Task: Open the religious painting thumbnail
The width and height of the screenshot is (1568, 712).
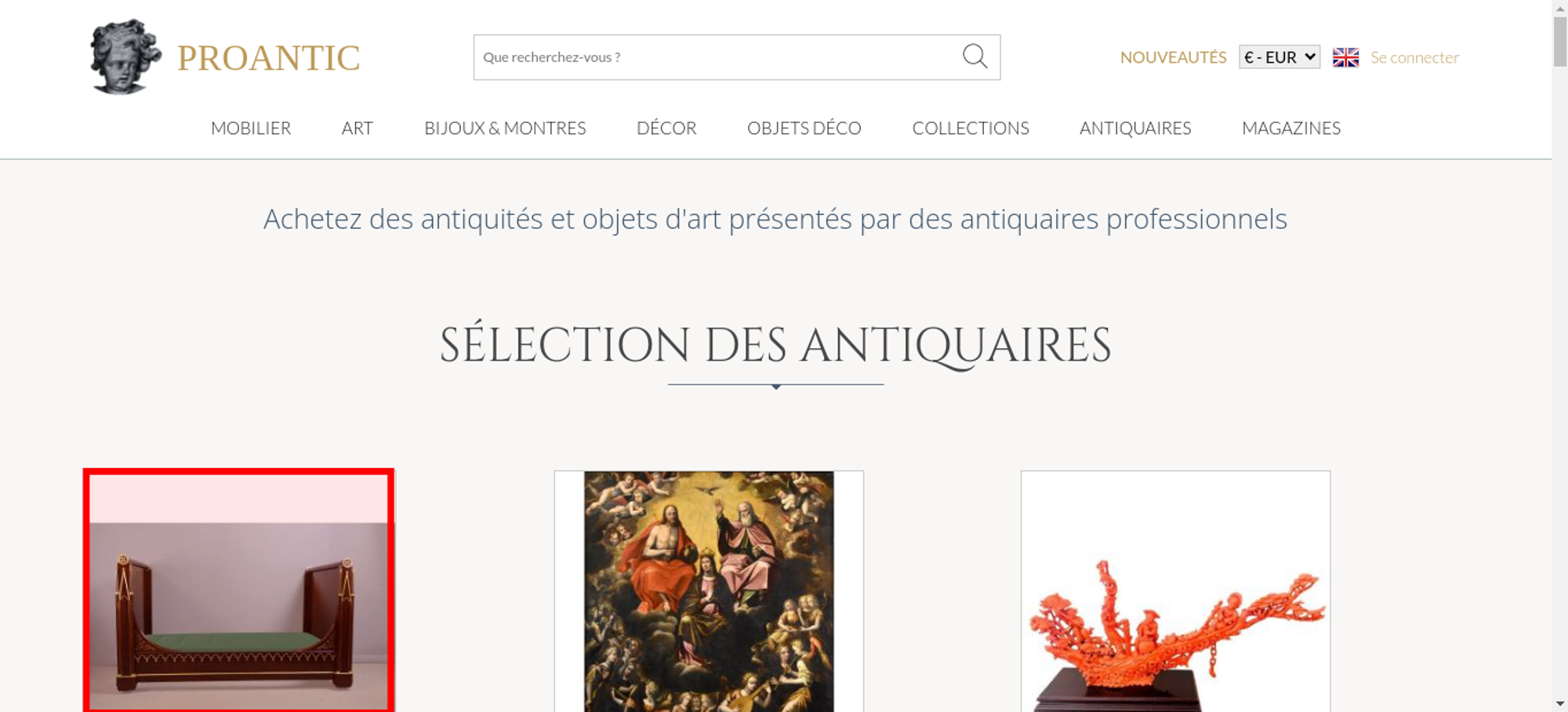Action: (x=709, y=591)
